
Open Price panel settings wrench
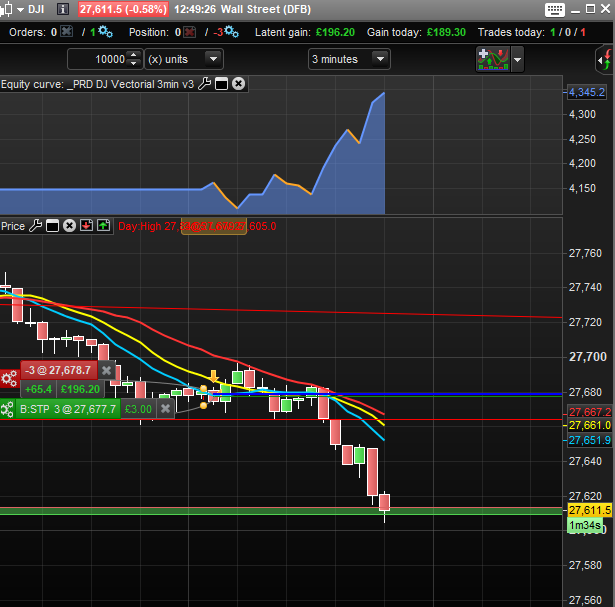coord(35,226)
